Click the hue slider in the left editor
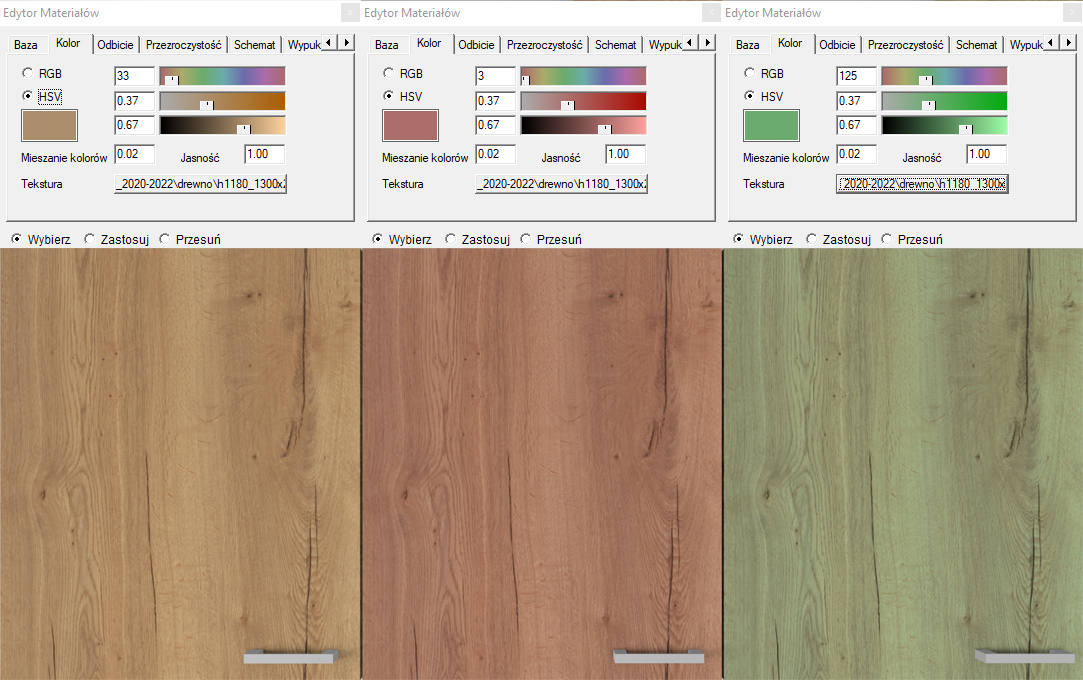1083x680 pixels. 222,76
